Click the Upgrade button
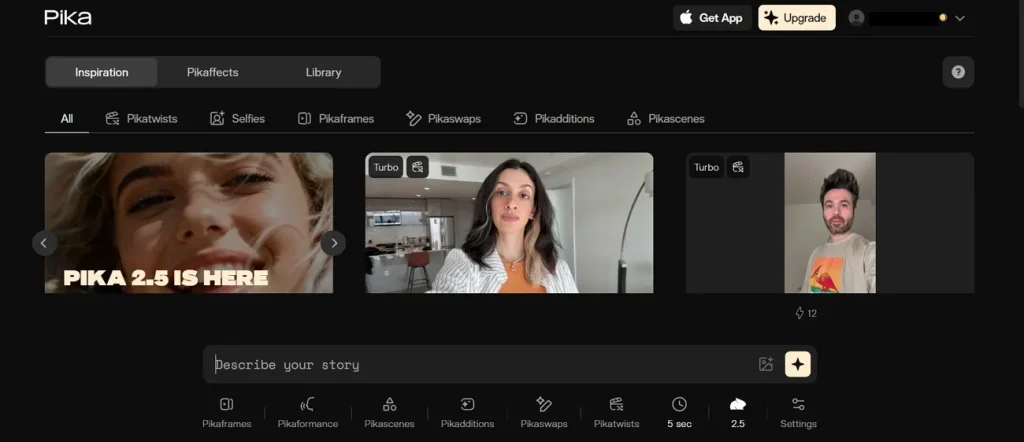The width and height of the screenshot is (1024, 442). [x=797, y=18]
